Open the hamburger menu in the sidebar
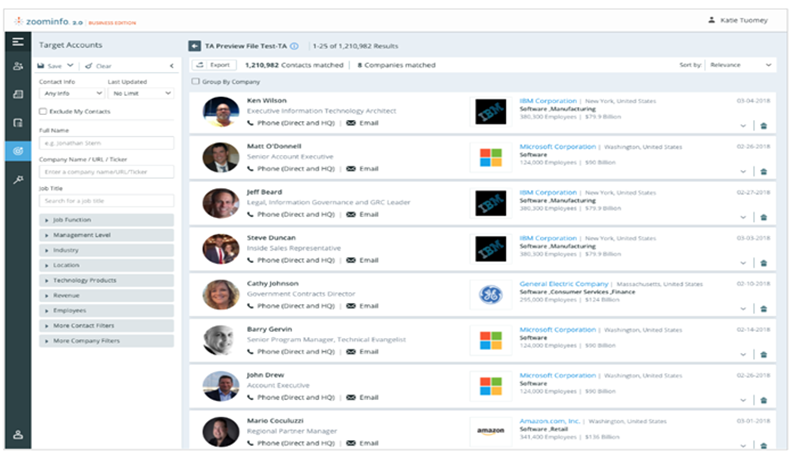Image resolution: width=792 pixels, height=453 pixels. (x=17, y=41)
